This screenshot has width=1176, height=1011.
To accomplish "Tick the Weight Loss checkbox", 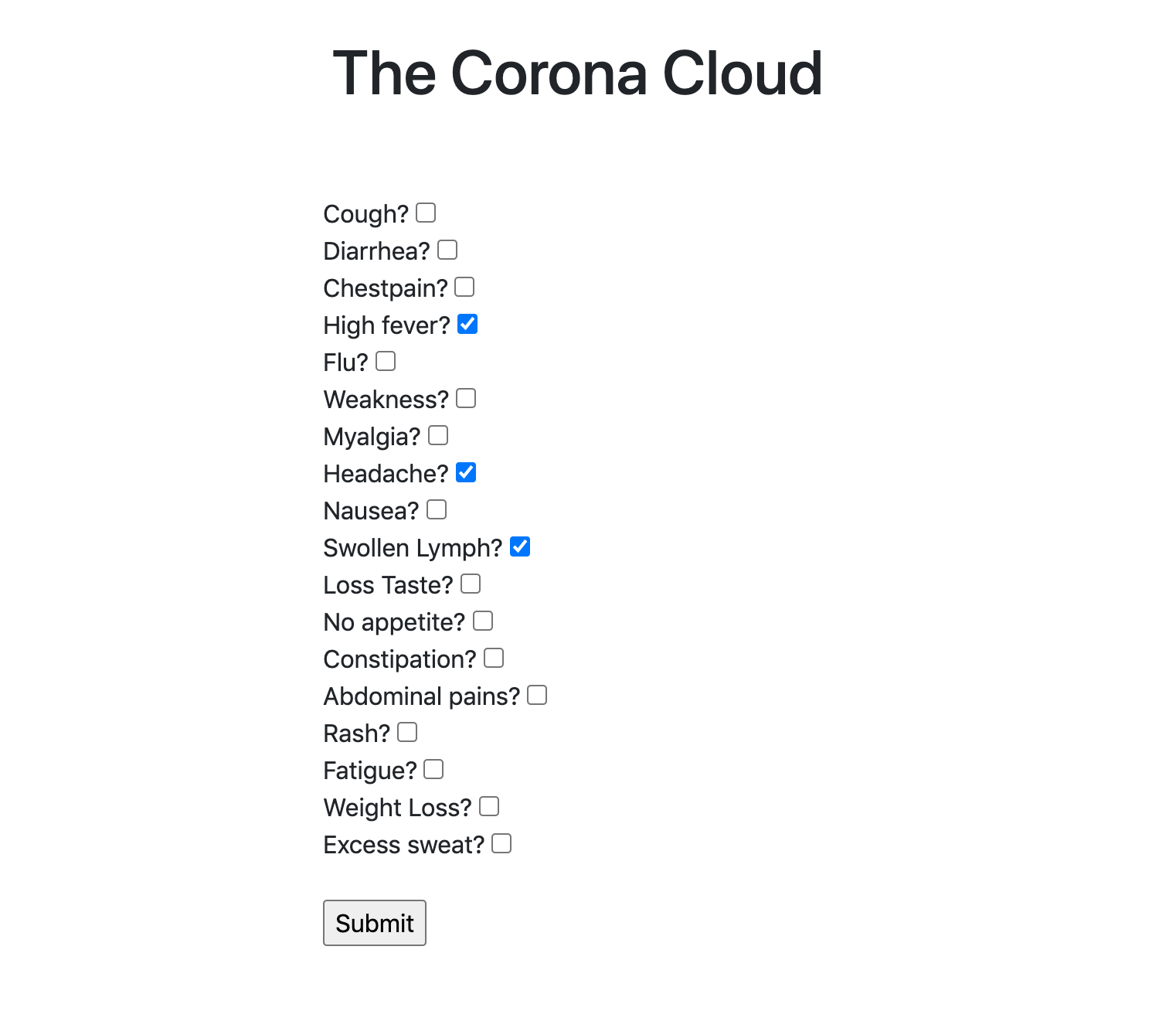I will (x=489, y=806).
